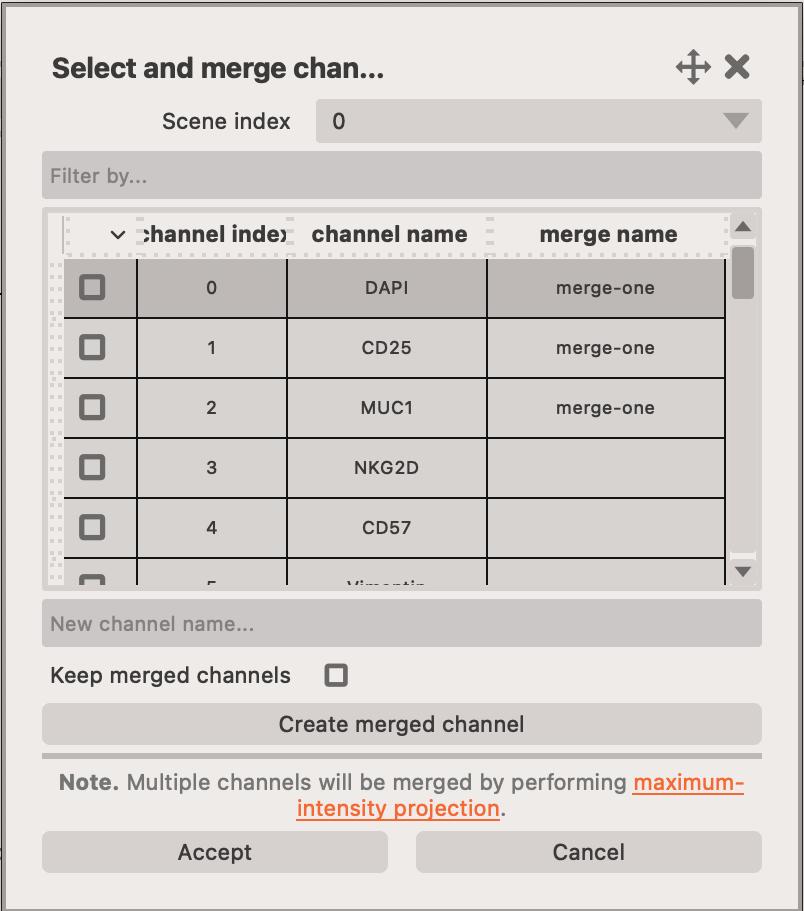Screen dimensions: 804x911
Task: Close the Select and merge channels dialog
Action: 737,67
